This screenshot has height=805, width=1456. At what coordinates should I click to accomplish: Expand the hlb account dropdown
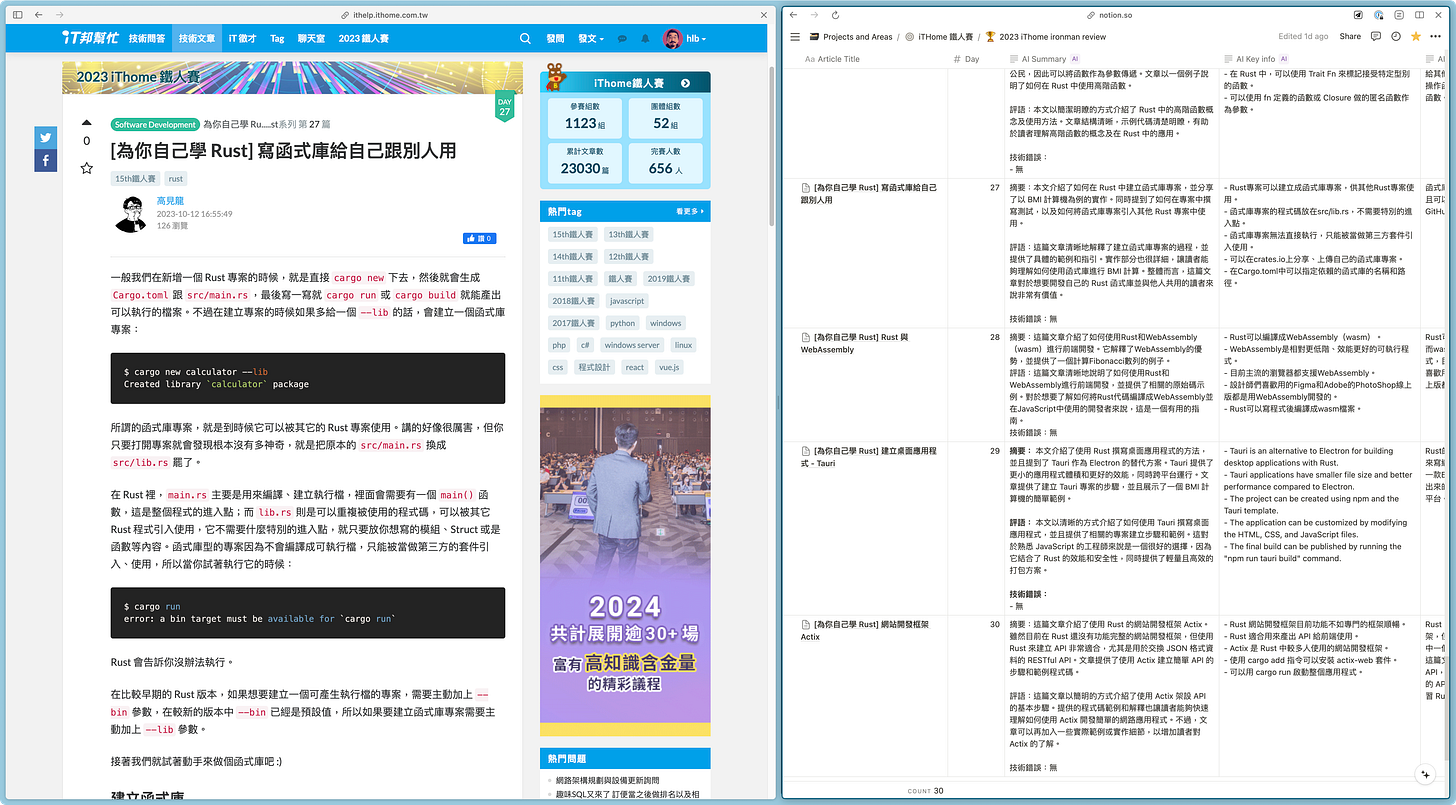tap(697, 39)
